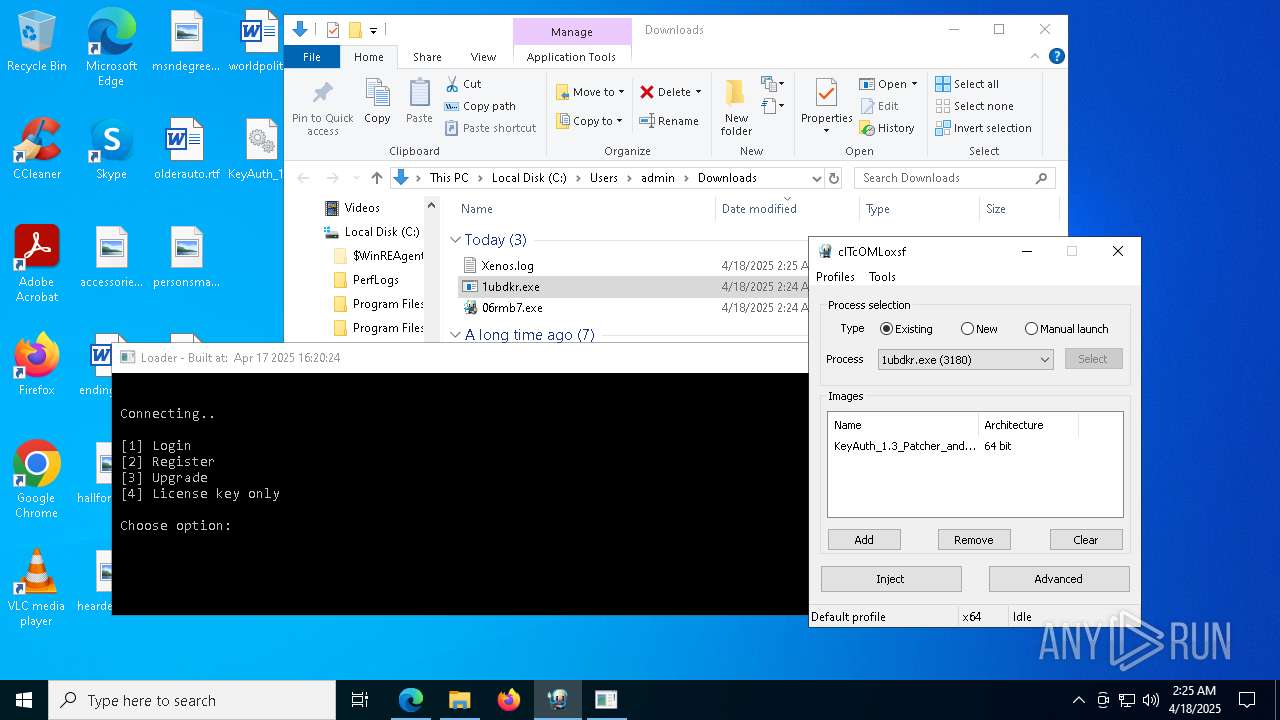Open the File ribbon tab
1280x720 pixels.
(x=312, y=57)
